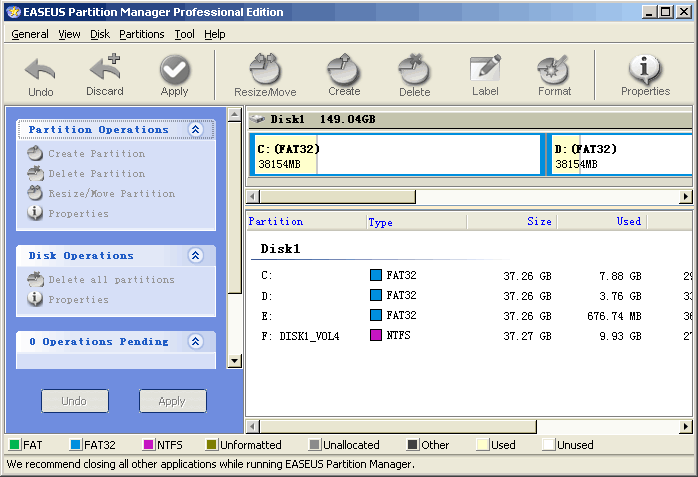Open the Disk menu

100,34
